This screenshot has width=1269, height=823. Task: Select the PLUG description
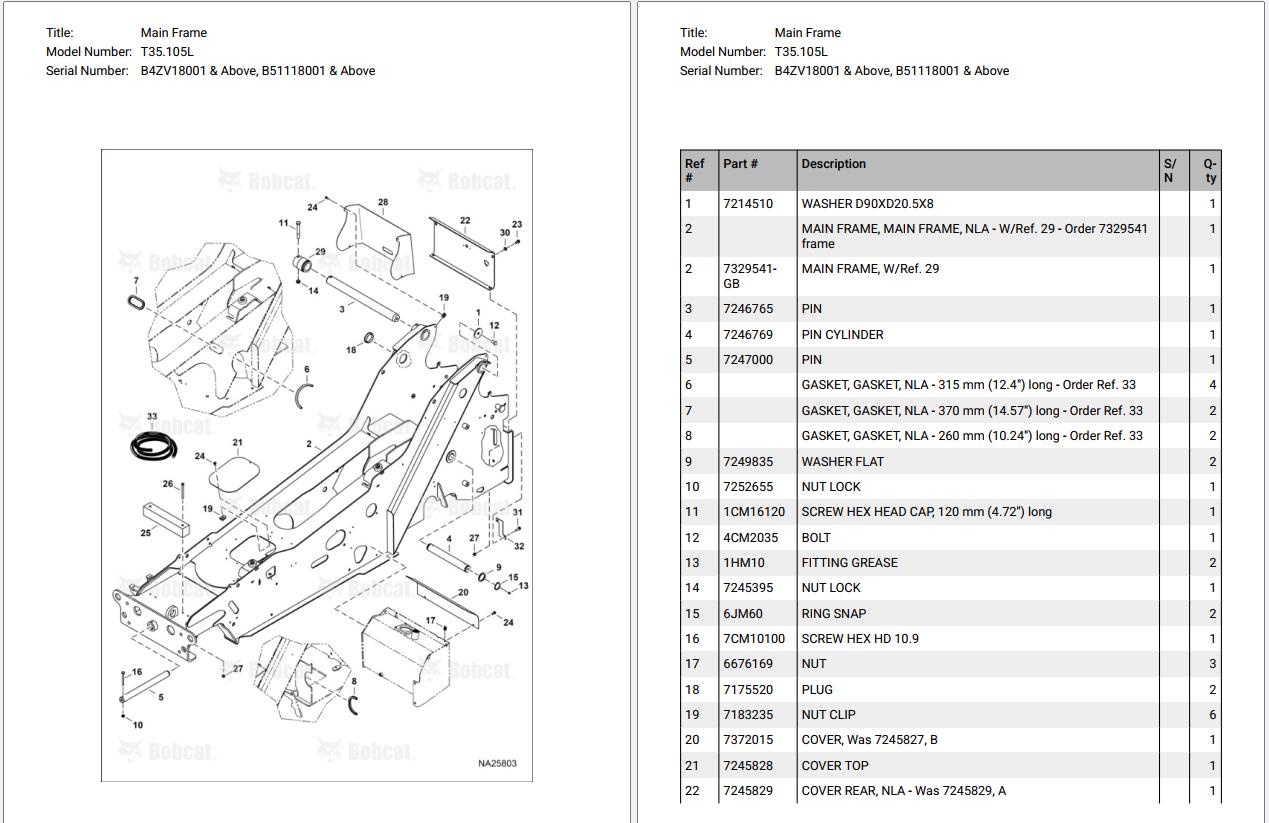point(817,690)
